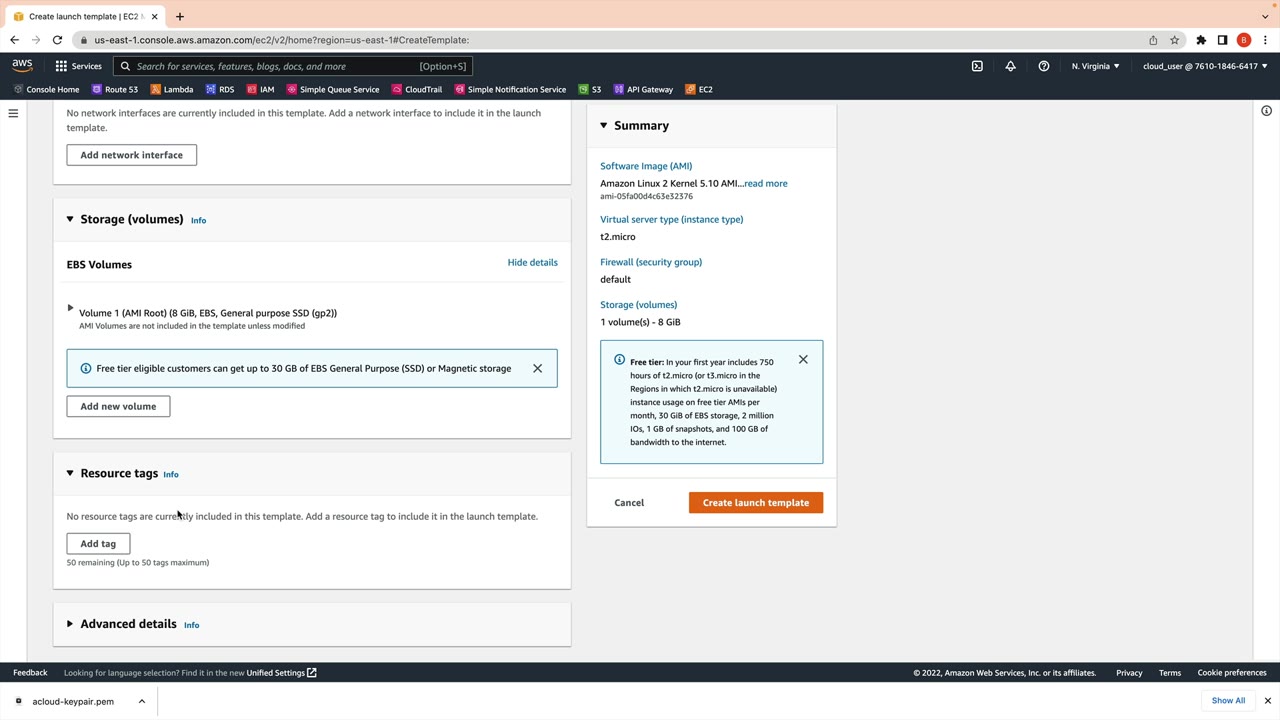This screenshot has width=1280, height=720.
Task: Open the notifications bell
Action: tap(1010, 66)
